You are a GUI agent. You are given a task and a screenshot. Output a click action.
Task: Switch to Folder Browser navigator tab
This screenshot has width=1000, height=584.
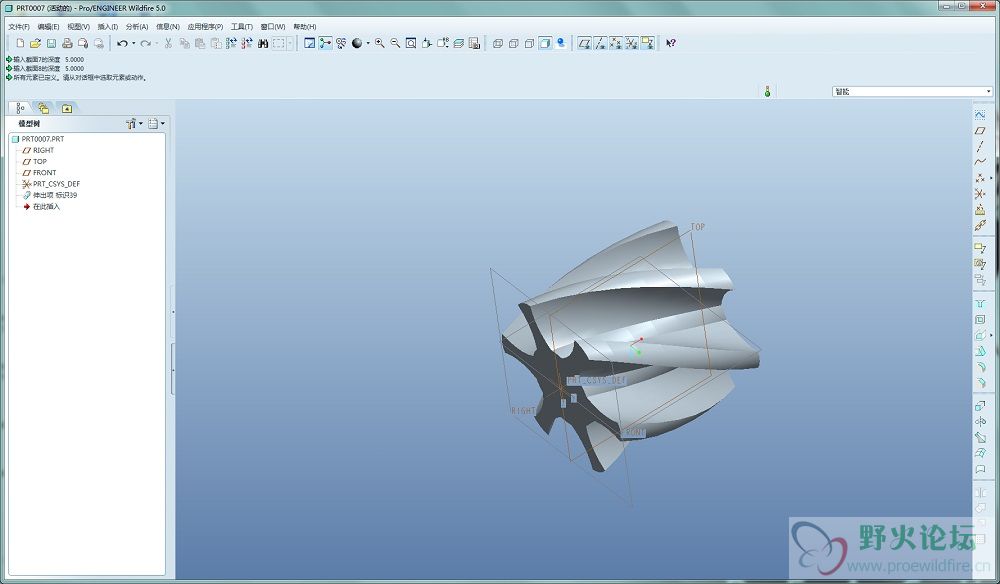tap(43, 108)
